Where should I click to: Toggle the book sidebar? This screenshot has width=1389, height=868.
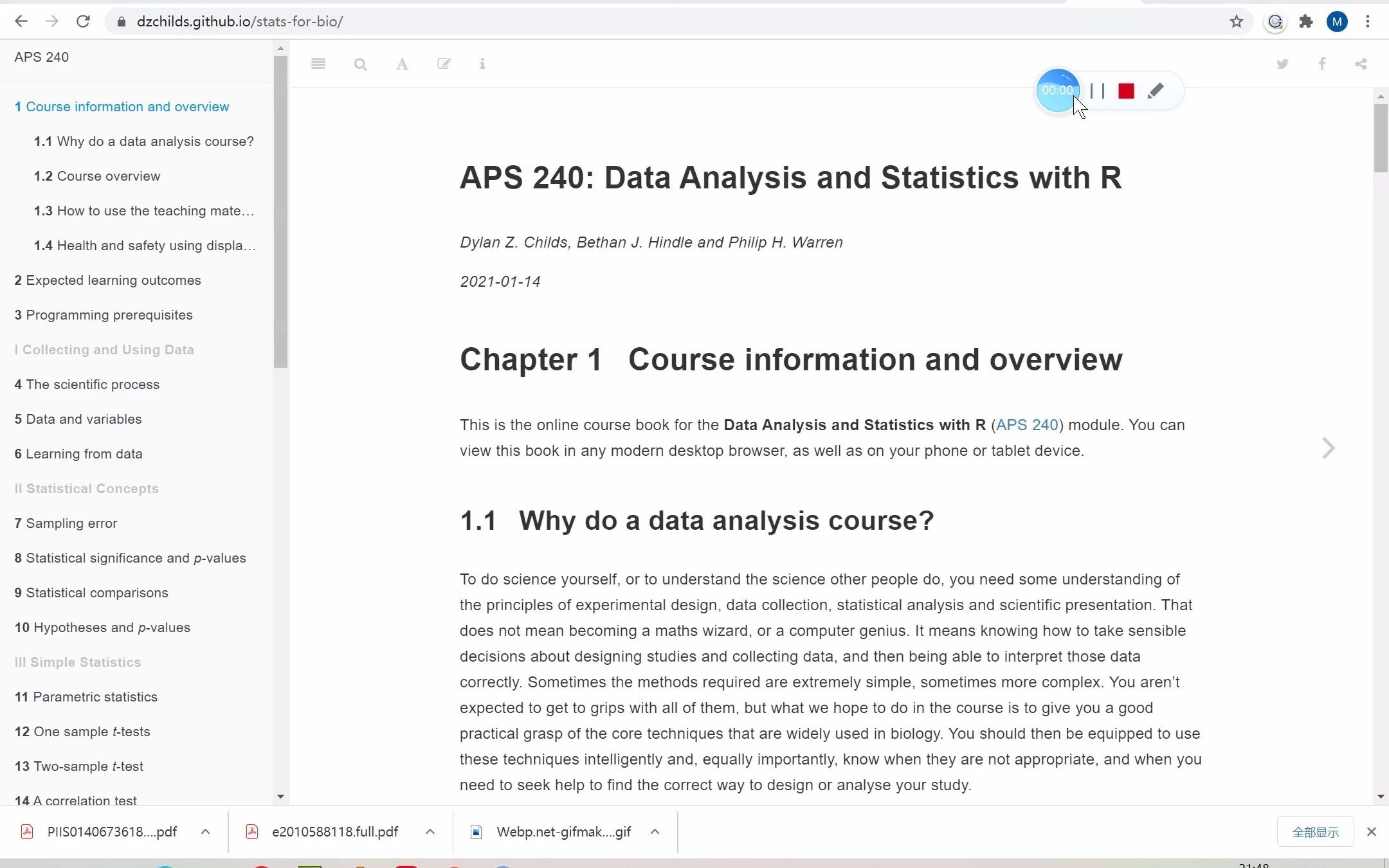[318, 64]
